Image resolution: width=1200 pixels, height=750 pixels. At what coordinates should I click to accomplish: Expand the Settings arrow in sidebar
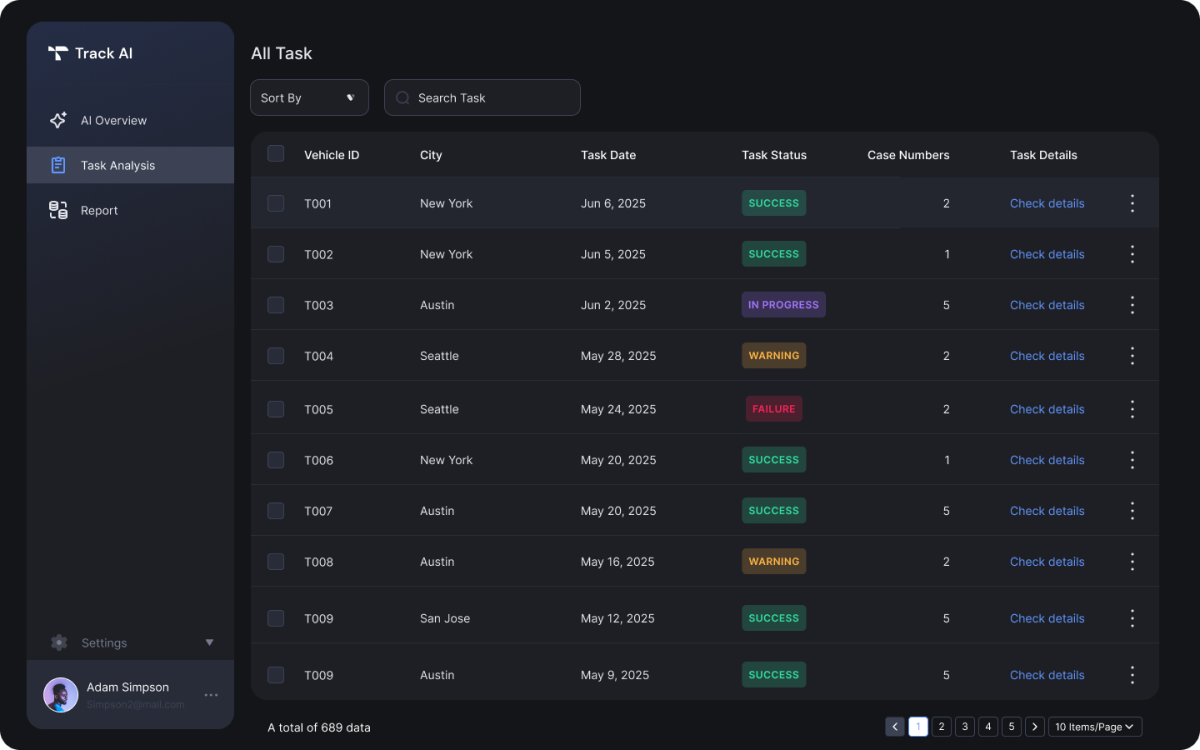209,643
